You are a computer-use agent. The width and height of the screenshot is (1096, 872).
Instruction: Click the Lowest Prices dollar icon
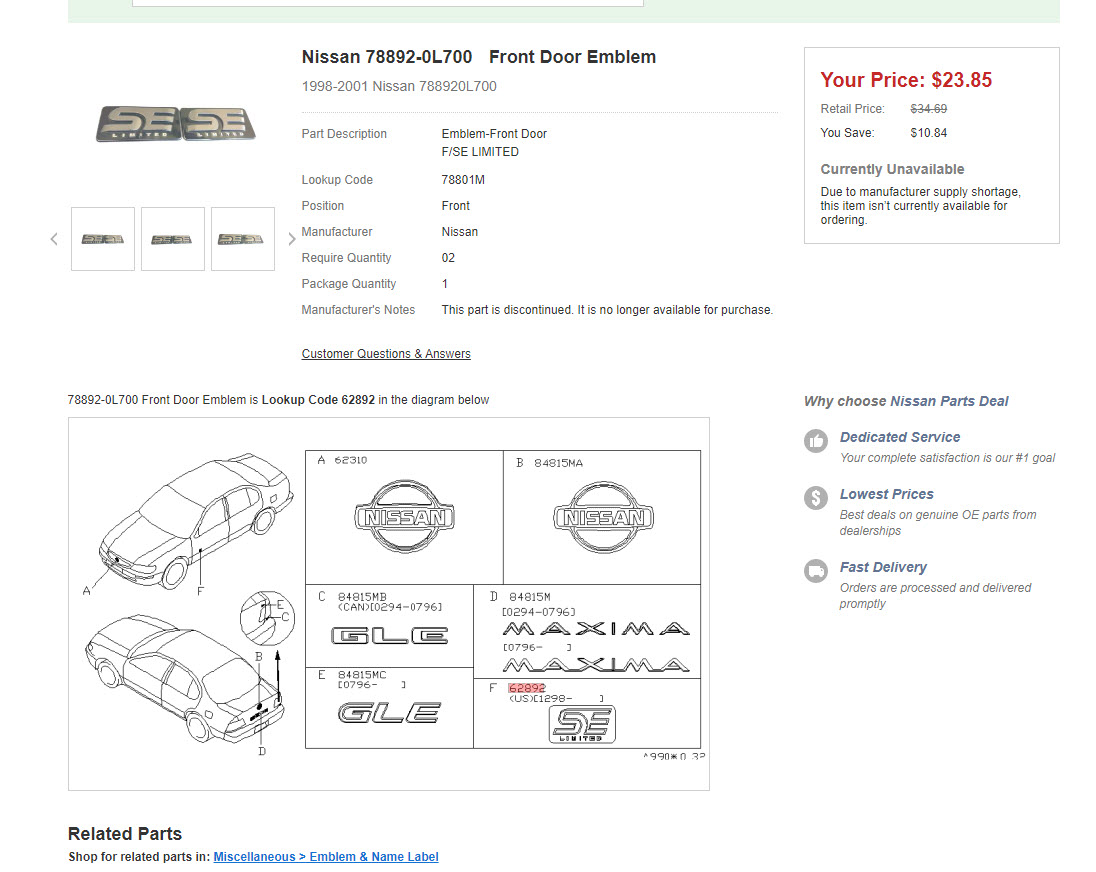click(x=816, y=497)
